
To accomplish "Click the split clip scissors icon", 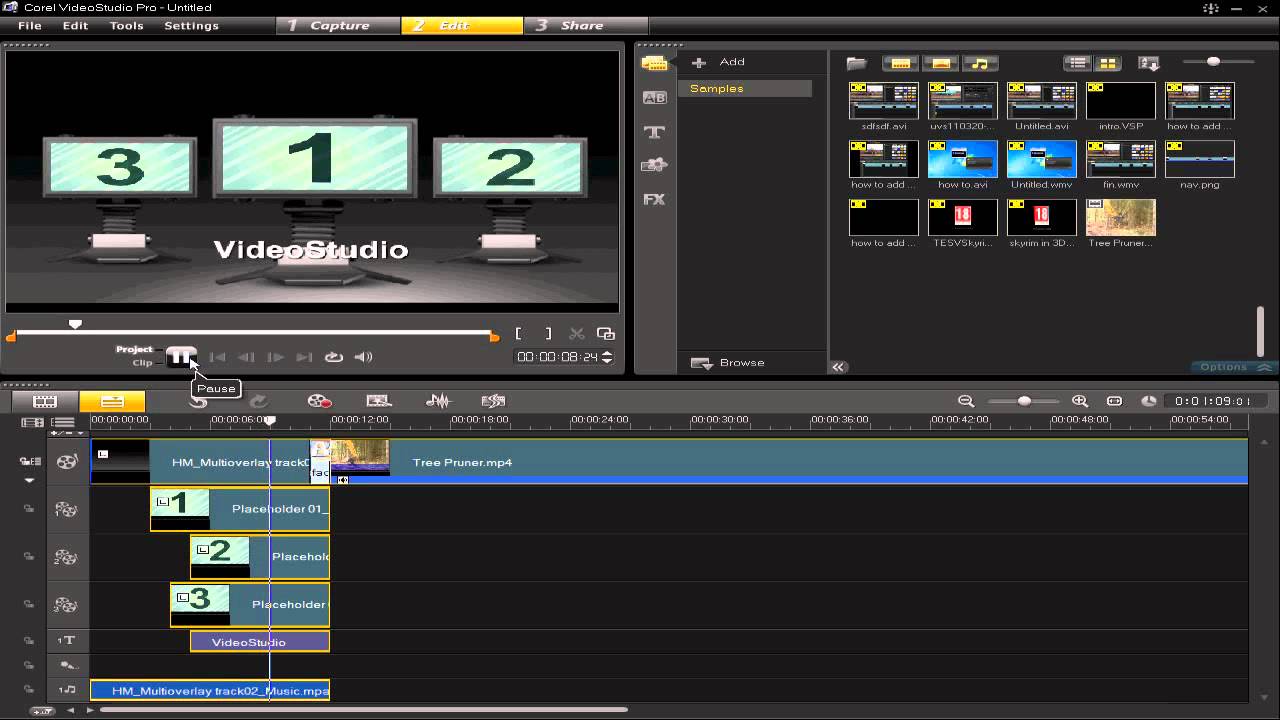I will coord(577,334).
